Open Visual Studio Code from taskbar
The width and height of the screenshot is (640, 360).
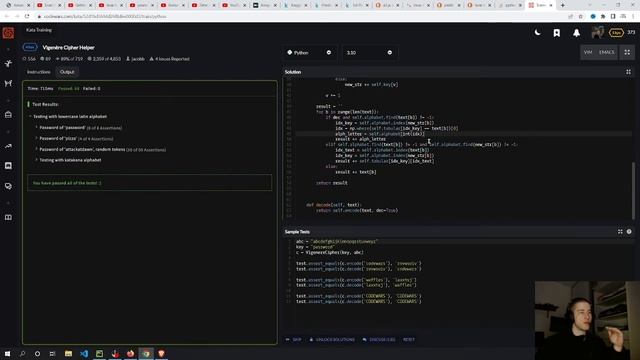(84, 353)
